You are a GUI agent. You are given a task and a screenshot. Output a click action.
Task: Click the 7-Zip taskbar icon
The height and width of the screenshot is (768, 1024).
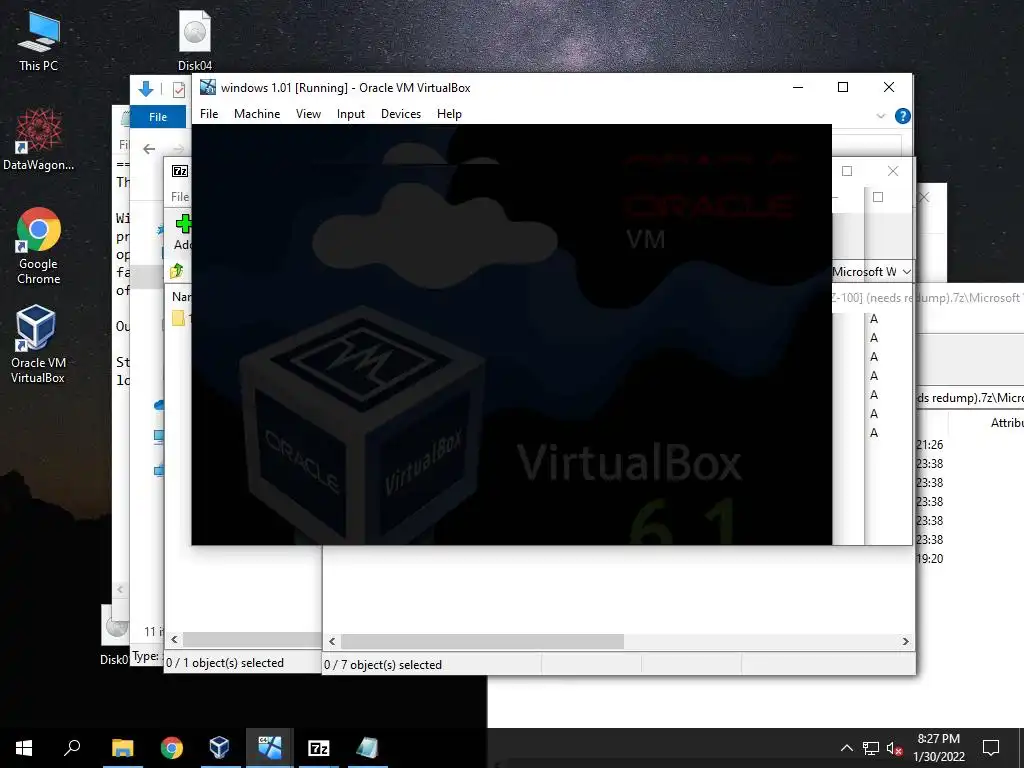point(319,748)
